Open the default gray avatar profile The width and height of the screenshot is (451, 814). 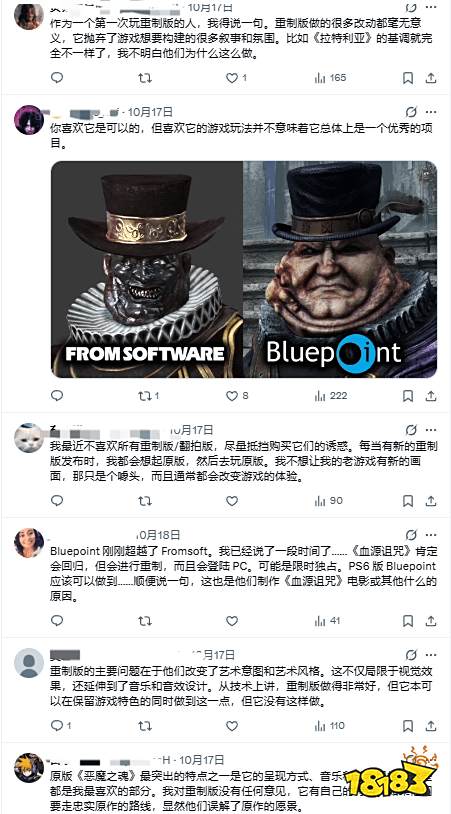tap(29, 662)
